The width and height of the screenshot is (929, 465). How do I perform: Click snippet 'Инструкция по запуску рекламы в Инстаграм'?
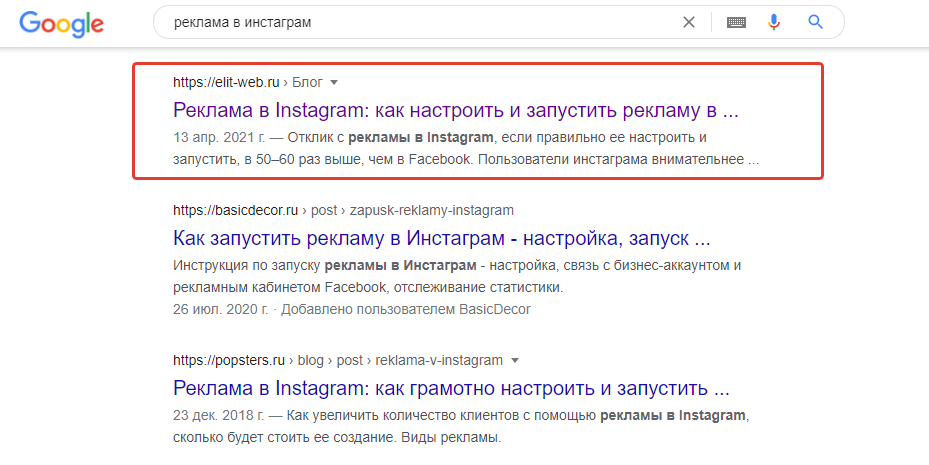325,265
